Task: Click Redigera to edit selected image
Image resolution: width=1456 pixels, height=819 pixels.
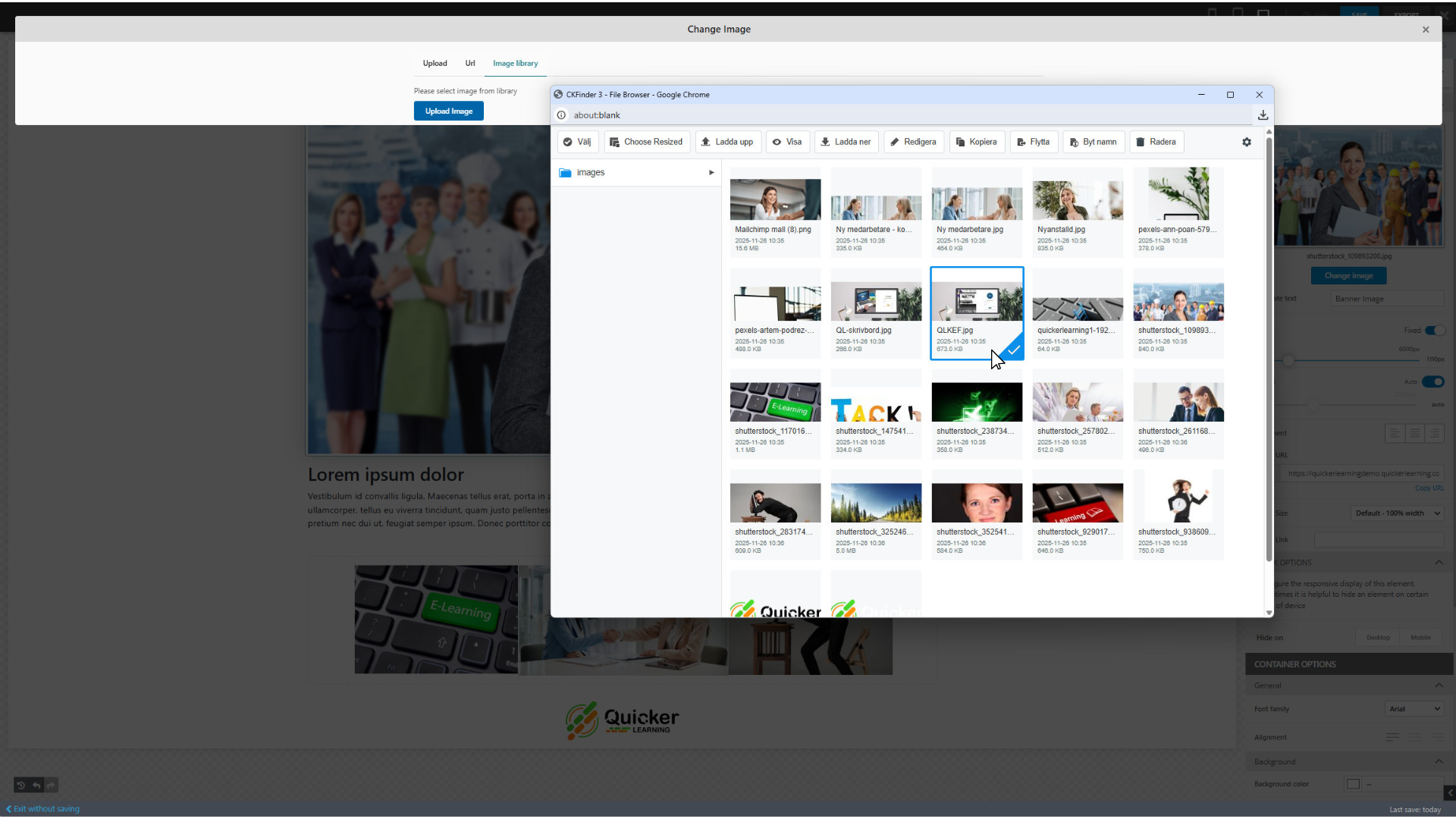Action: [913, 142]
